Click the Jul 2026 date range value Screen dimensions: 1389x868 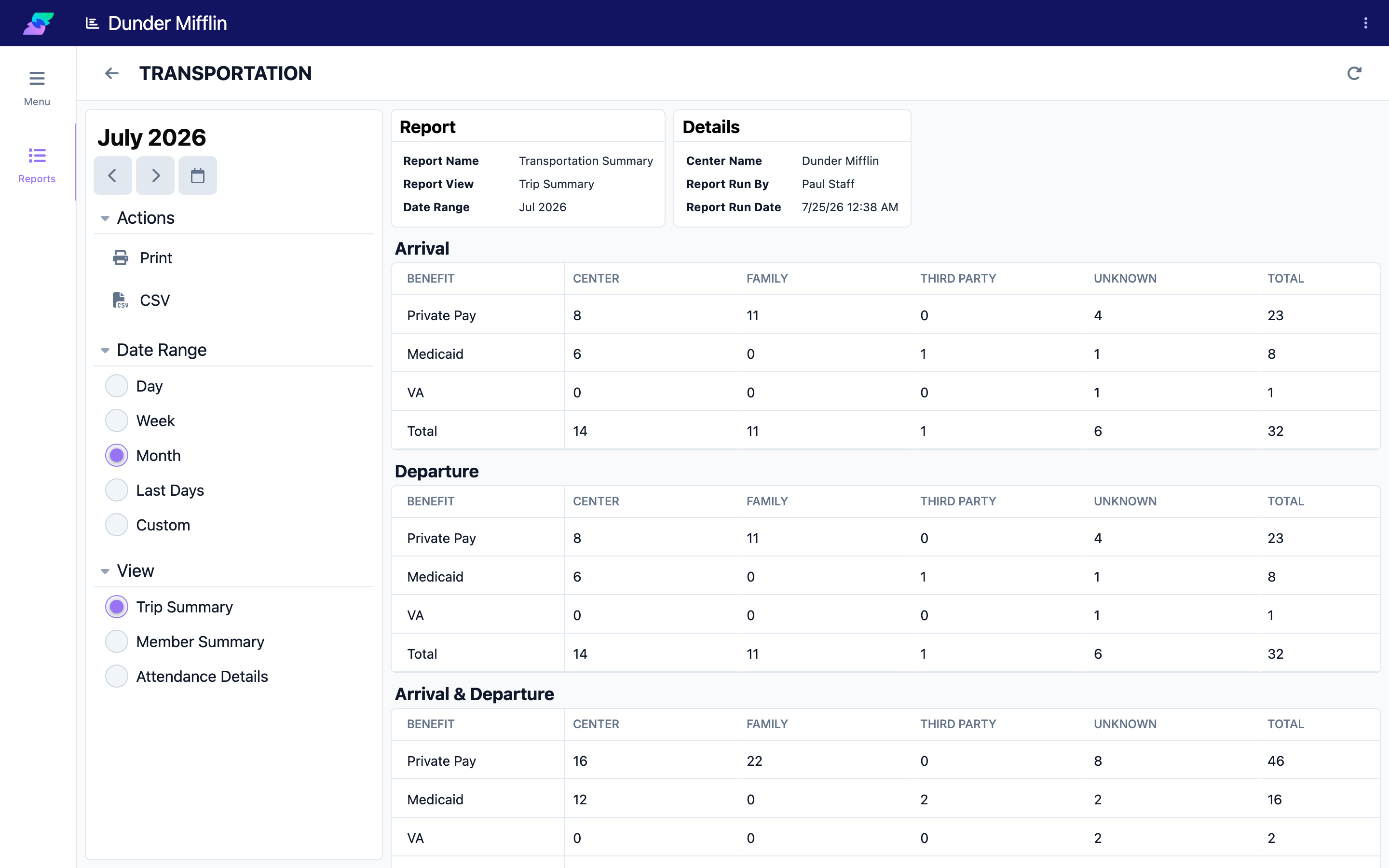[543, 207]
